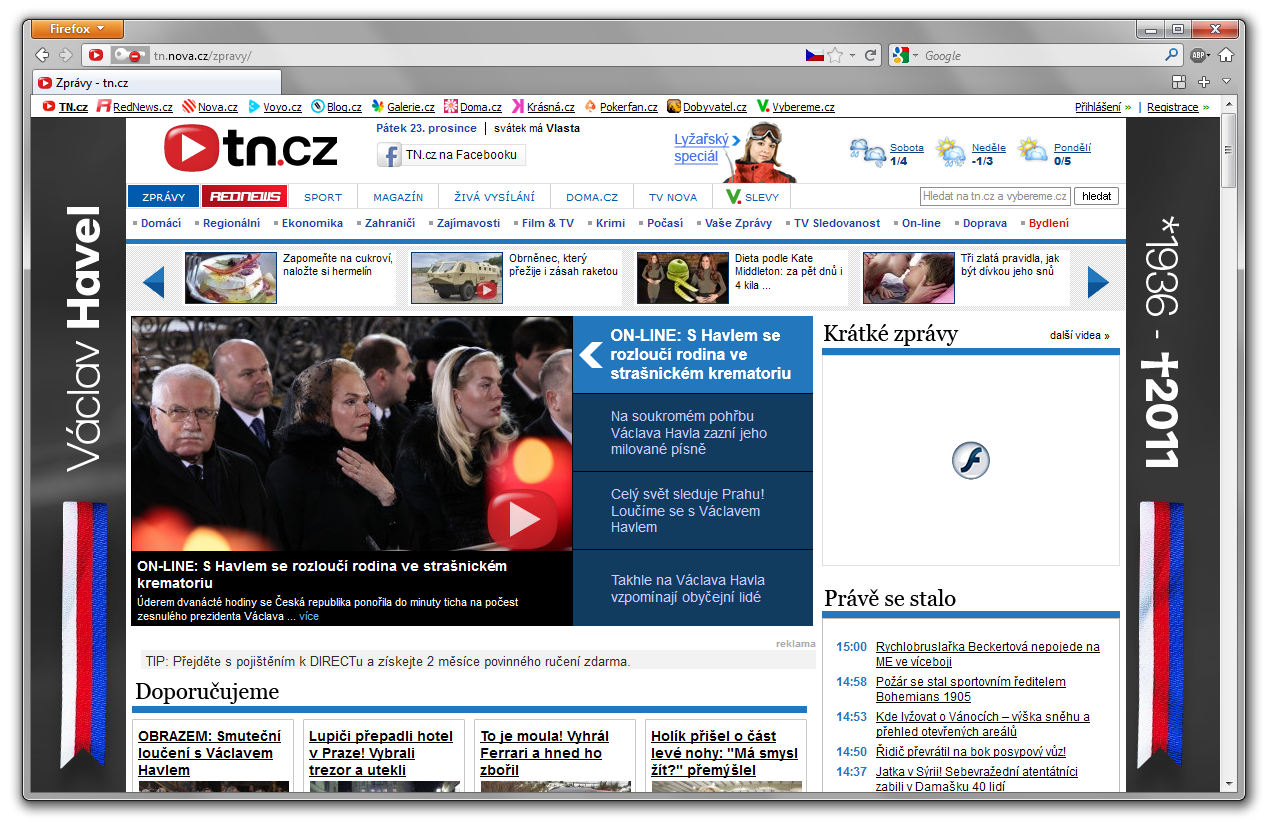Open the RedNews.cz bookmark
The image size is (1272, 829).
click(135, 107)
